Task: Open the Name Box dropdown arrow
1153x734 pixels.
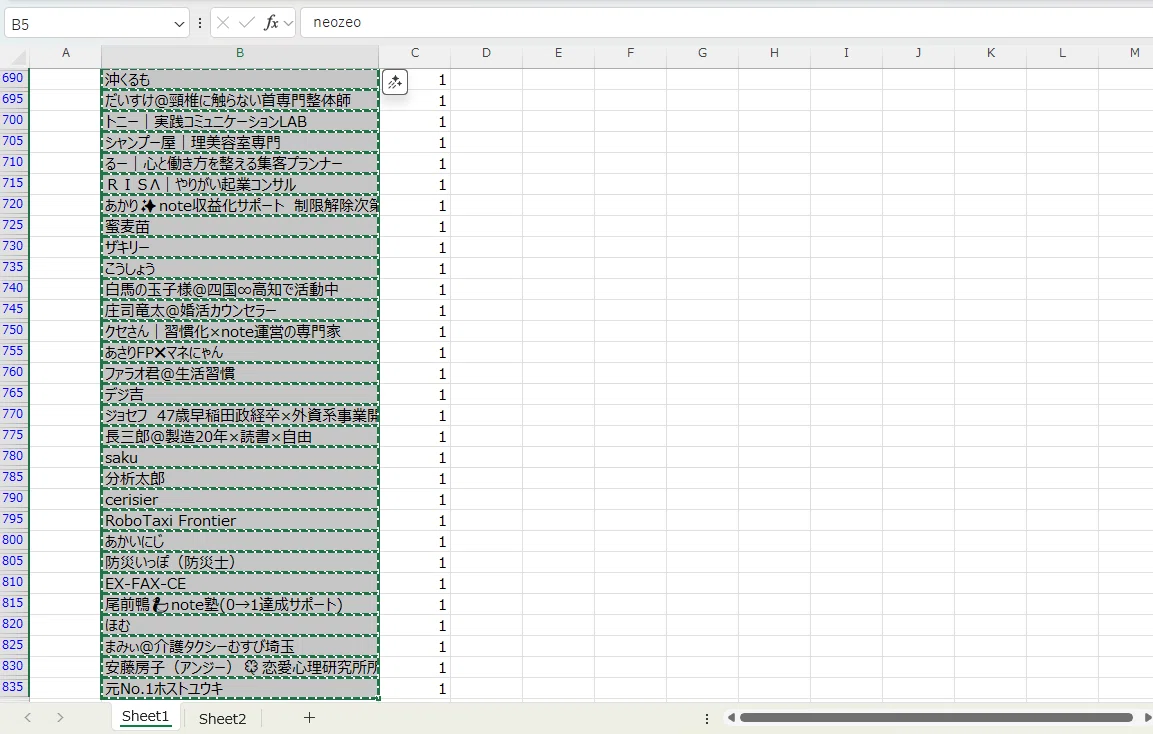Action: (x=179, y=24)
